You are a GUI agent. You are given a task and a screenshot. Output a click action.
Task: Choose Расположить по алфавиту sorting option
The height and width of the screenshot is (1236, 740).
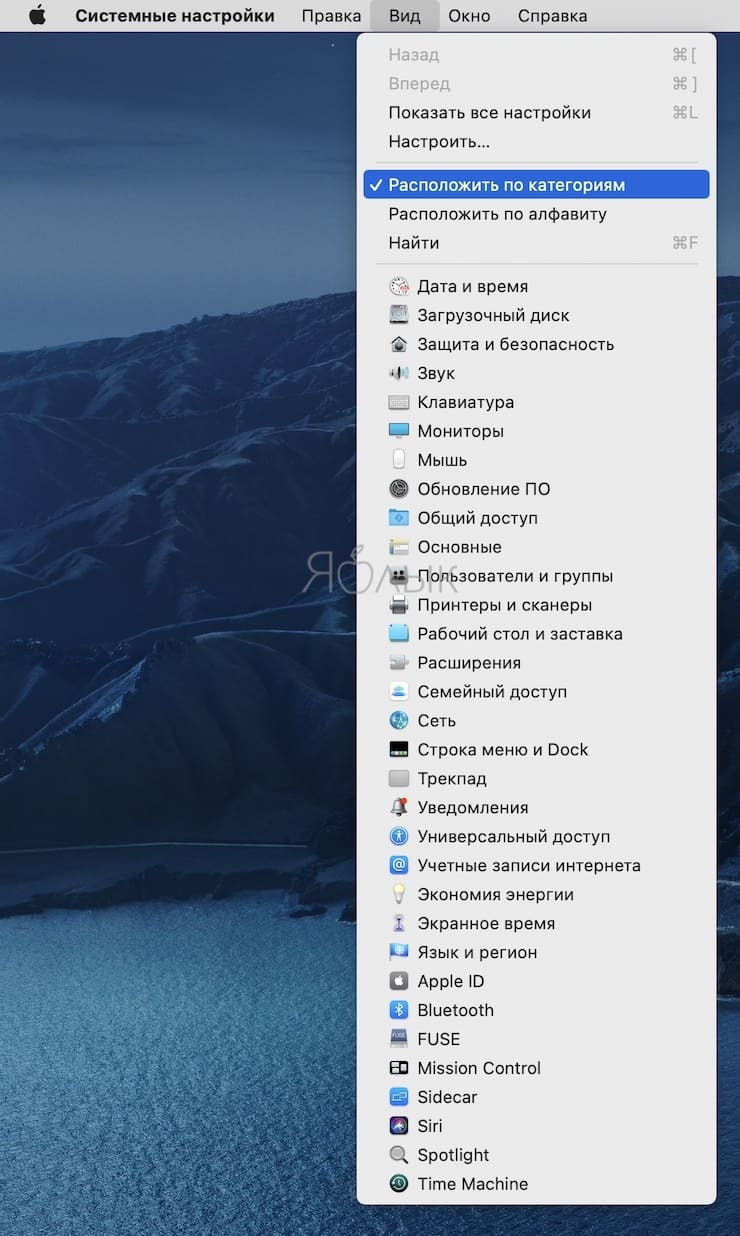click(537, 214)
